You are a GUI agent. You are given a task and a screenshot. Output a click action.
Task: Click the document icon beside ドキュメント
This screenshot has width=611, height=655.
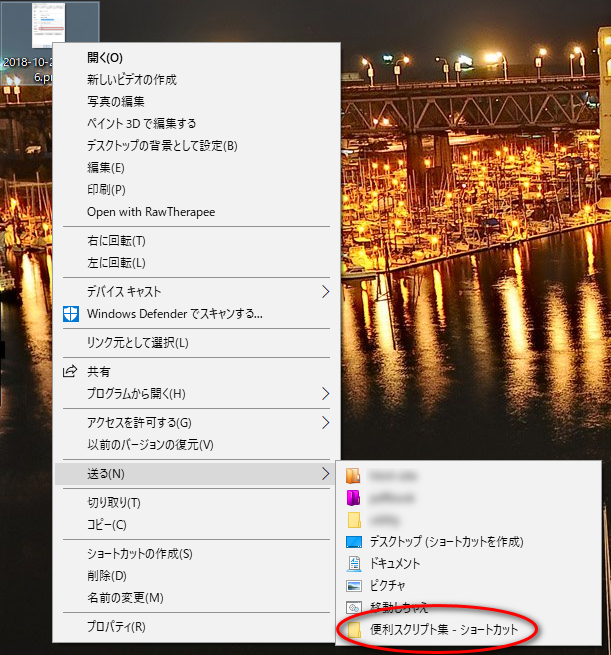coord(353,564)
